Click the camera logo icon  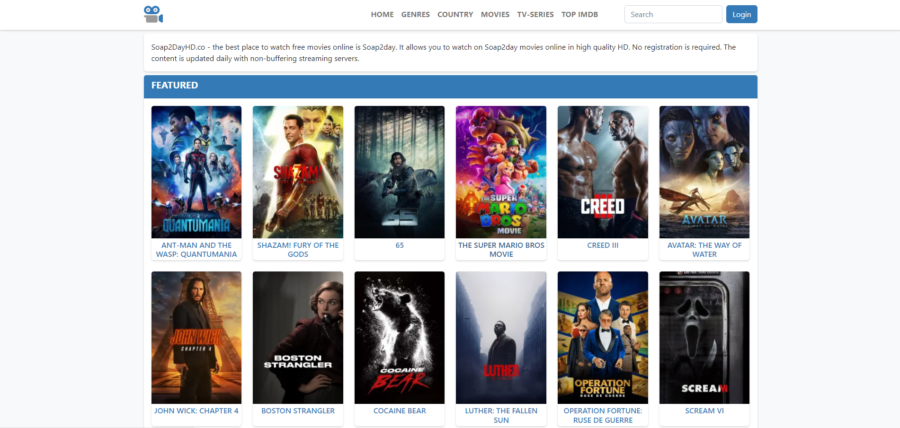pos(153,14)
